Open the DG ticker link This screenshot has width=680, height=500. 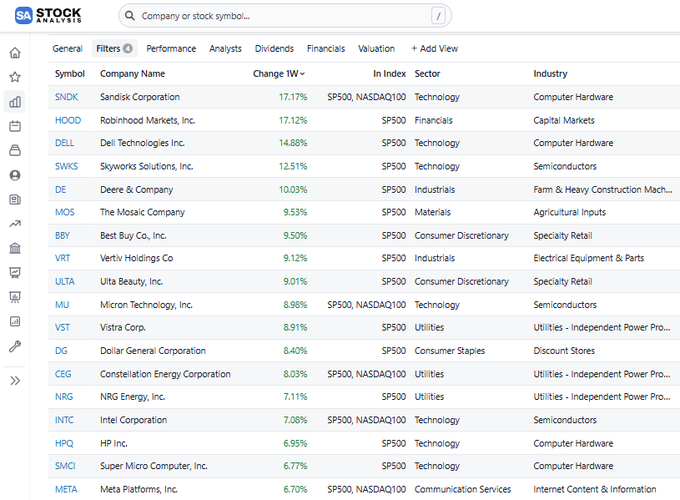(61, 351)
